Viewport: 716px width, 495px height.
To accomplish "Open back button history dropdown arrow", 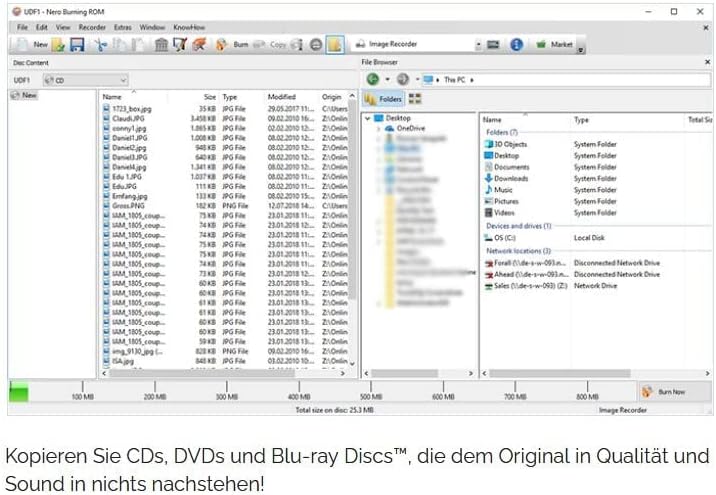I will [387, 79].
